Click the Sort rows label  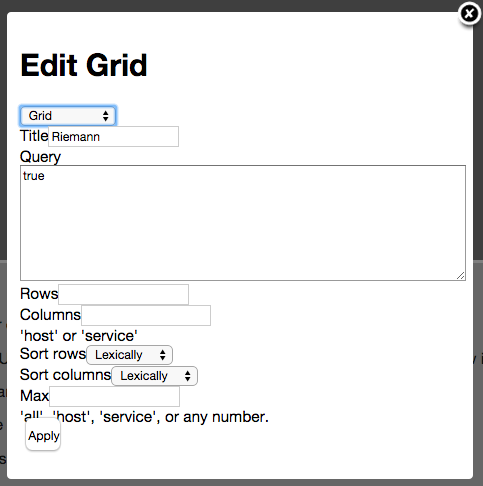(x=53, y=354)
